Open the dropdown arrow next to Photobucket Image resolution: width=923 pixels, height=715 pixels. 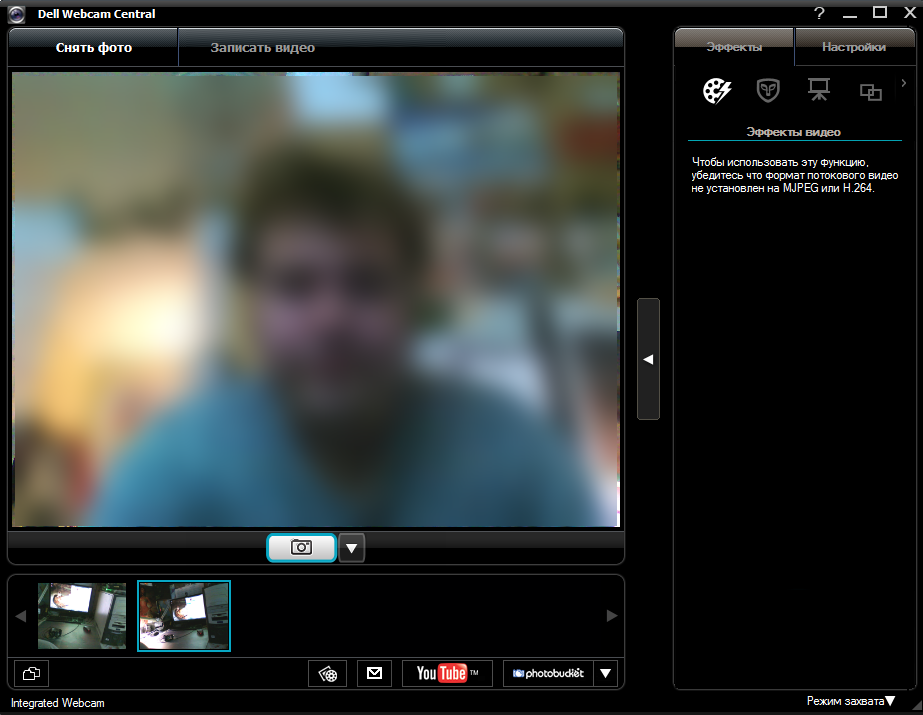click(x=605, y=674)
